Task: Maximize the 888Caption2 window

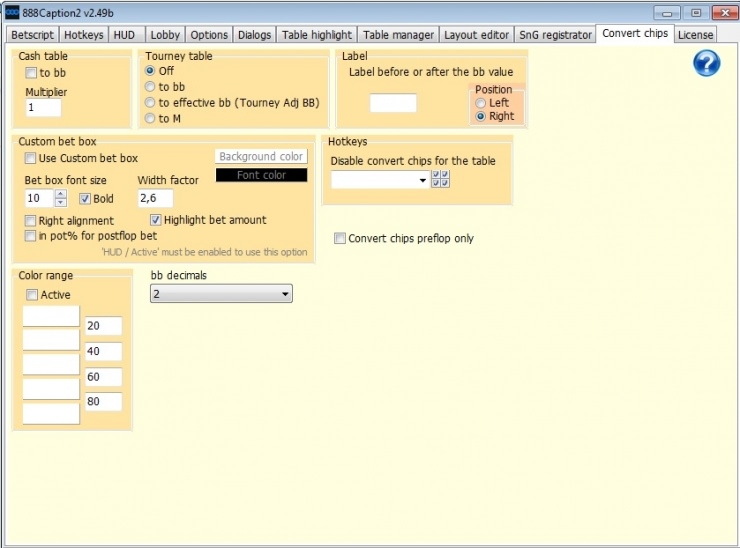Action: coord(696,13)
